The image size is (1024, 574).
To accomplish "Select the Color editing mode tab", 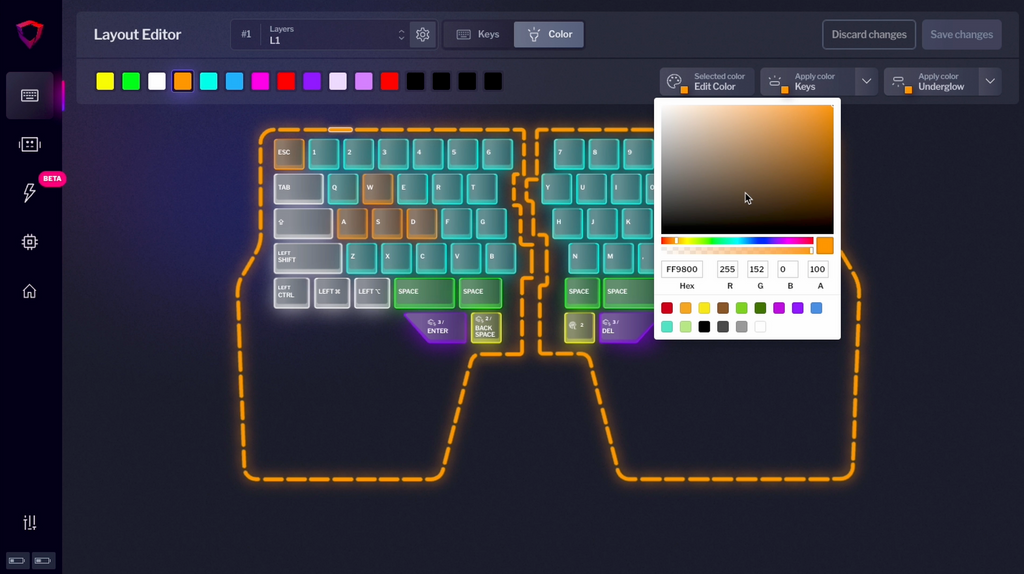I will [549, 35].
